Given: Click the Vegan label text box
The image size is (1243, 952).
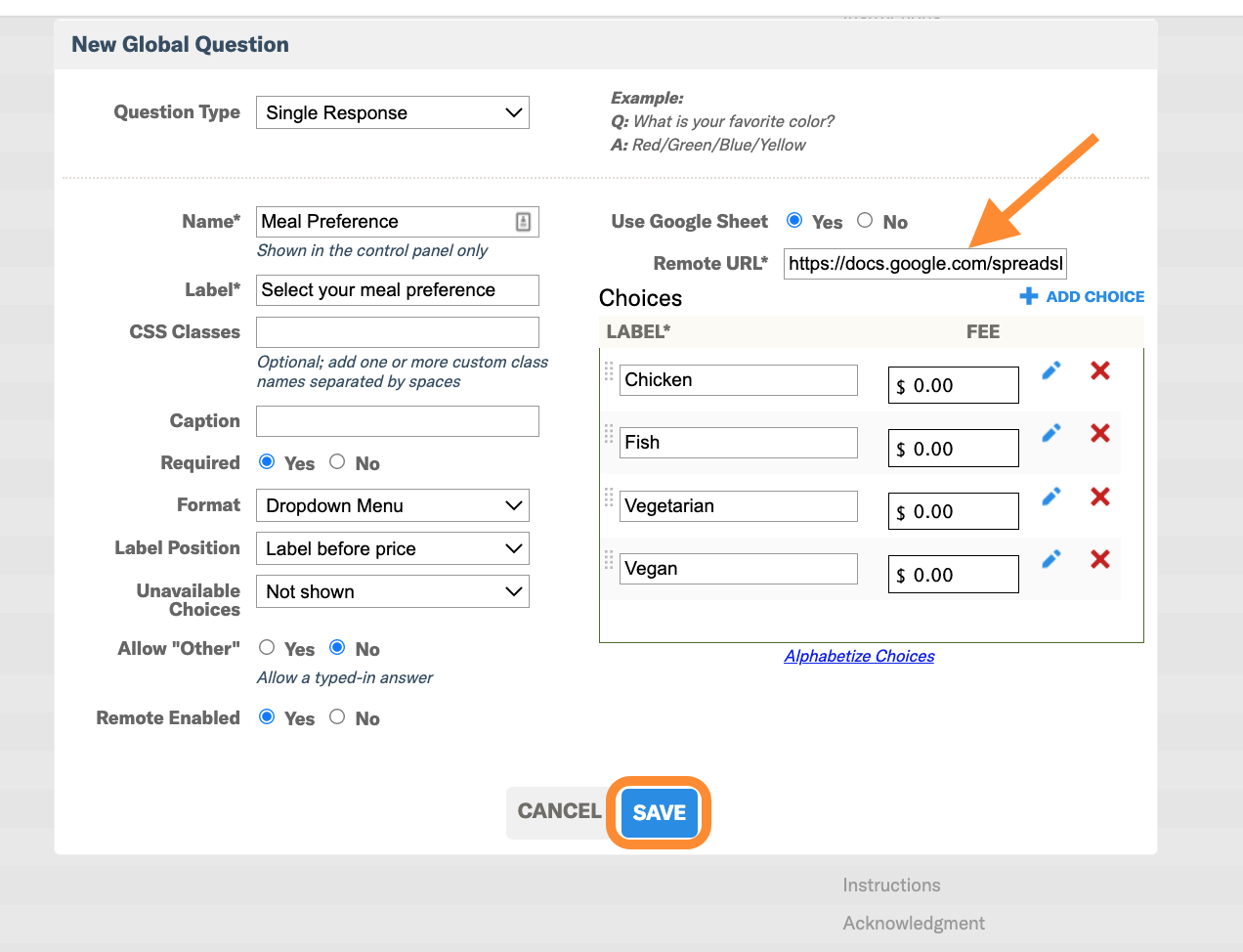Looking at the screenshot, I should (739, 569).
